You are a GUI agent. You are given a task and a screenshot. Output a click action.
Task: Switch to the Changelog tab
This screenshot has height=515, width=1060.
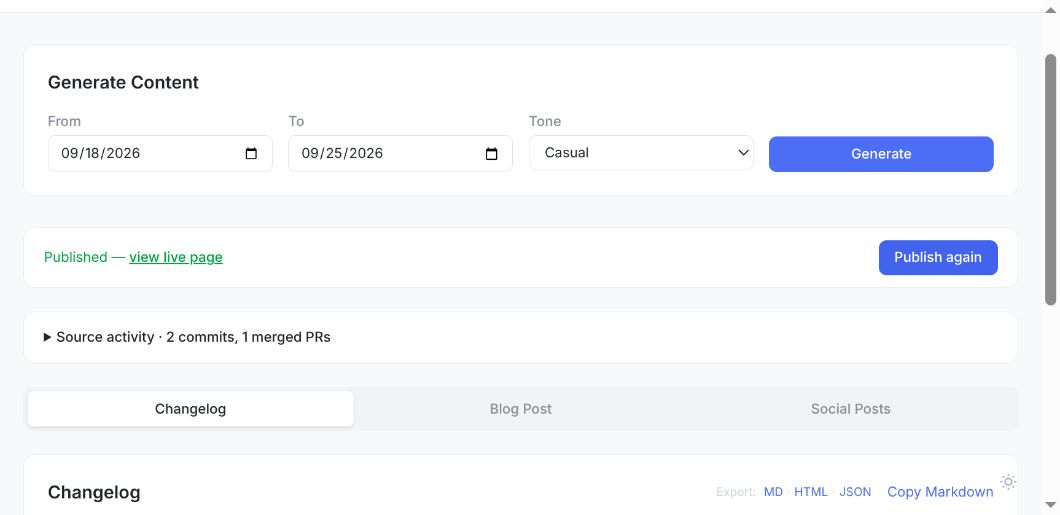click(191, 409)
